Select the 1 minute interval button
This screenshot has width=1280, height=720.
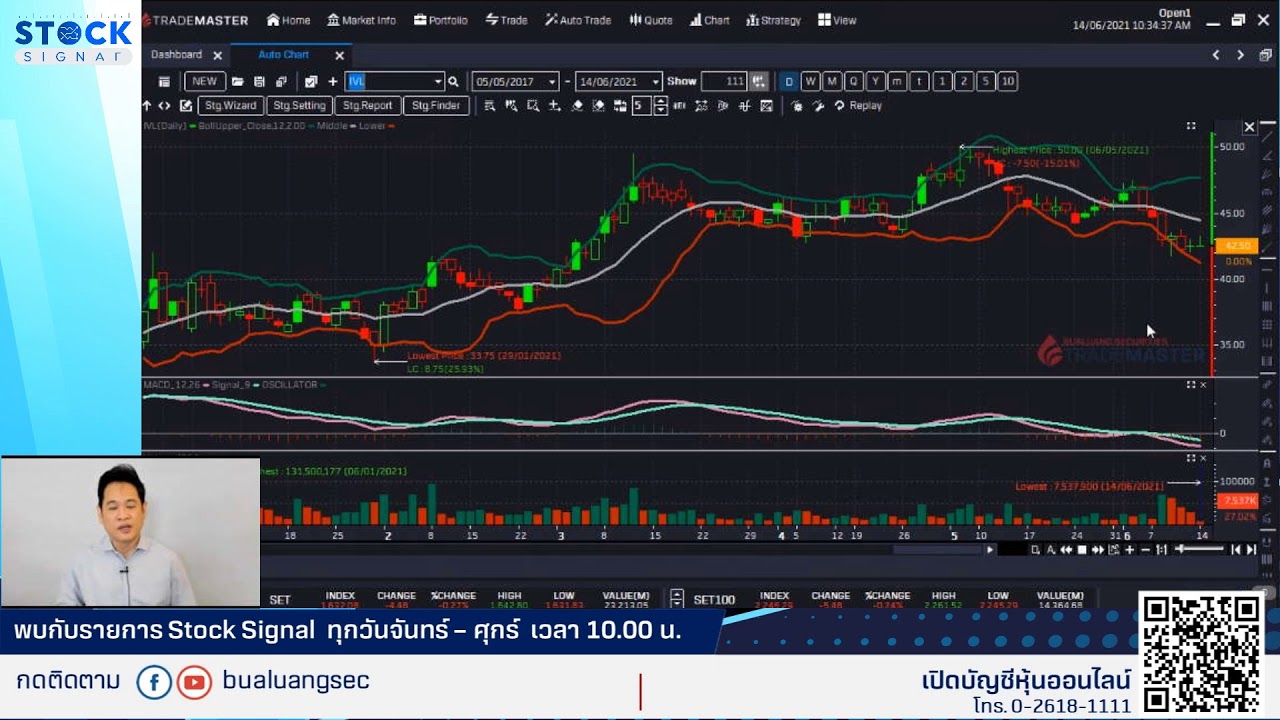click(942, 82)
